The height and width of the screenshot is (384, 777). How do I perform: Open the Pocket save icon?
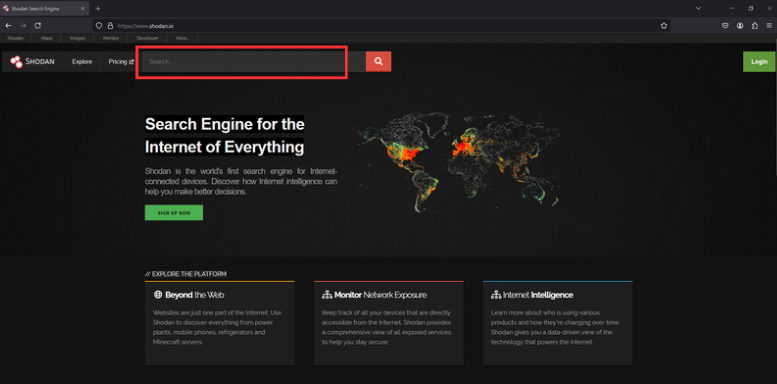[x=725, y=26]
